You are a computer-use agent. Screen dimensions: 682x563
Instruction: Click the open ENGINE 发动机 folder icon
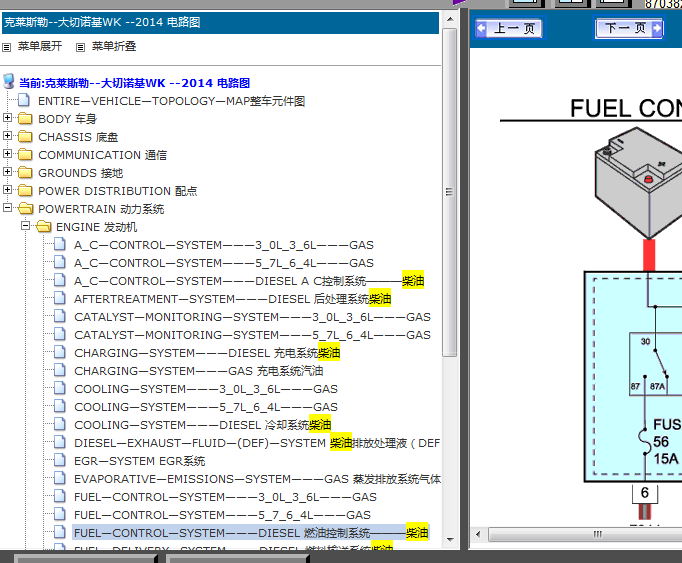coord(43,227)
